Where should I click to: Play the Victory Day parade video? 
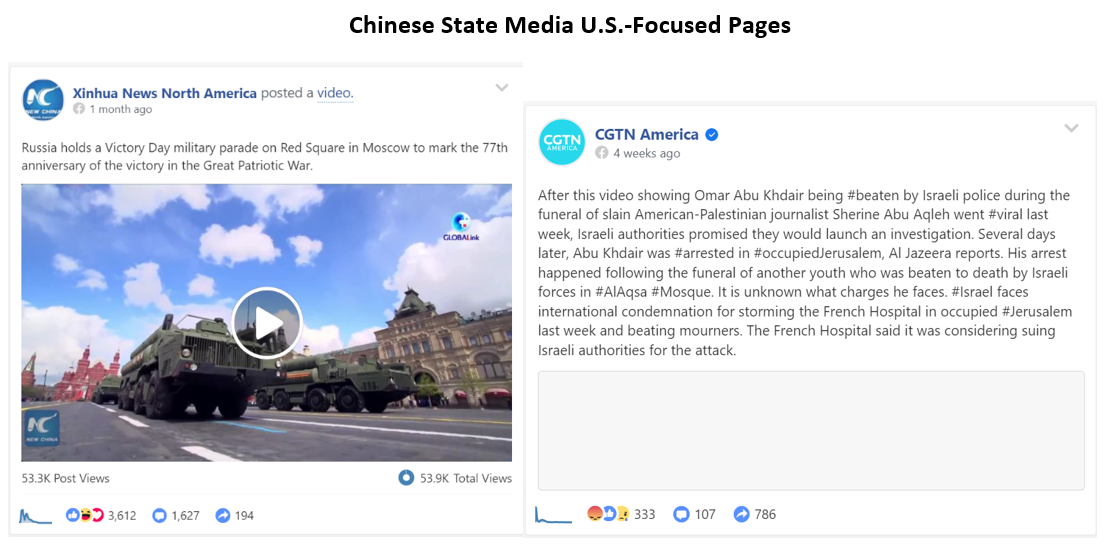[267, 323]
